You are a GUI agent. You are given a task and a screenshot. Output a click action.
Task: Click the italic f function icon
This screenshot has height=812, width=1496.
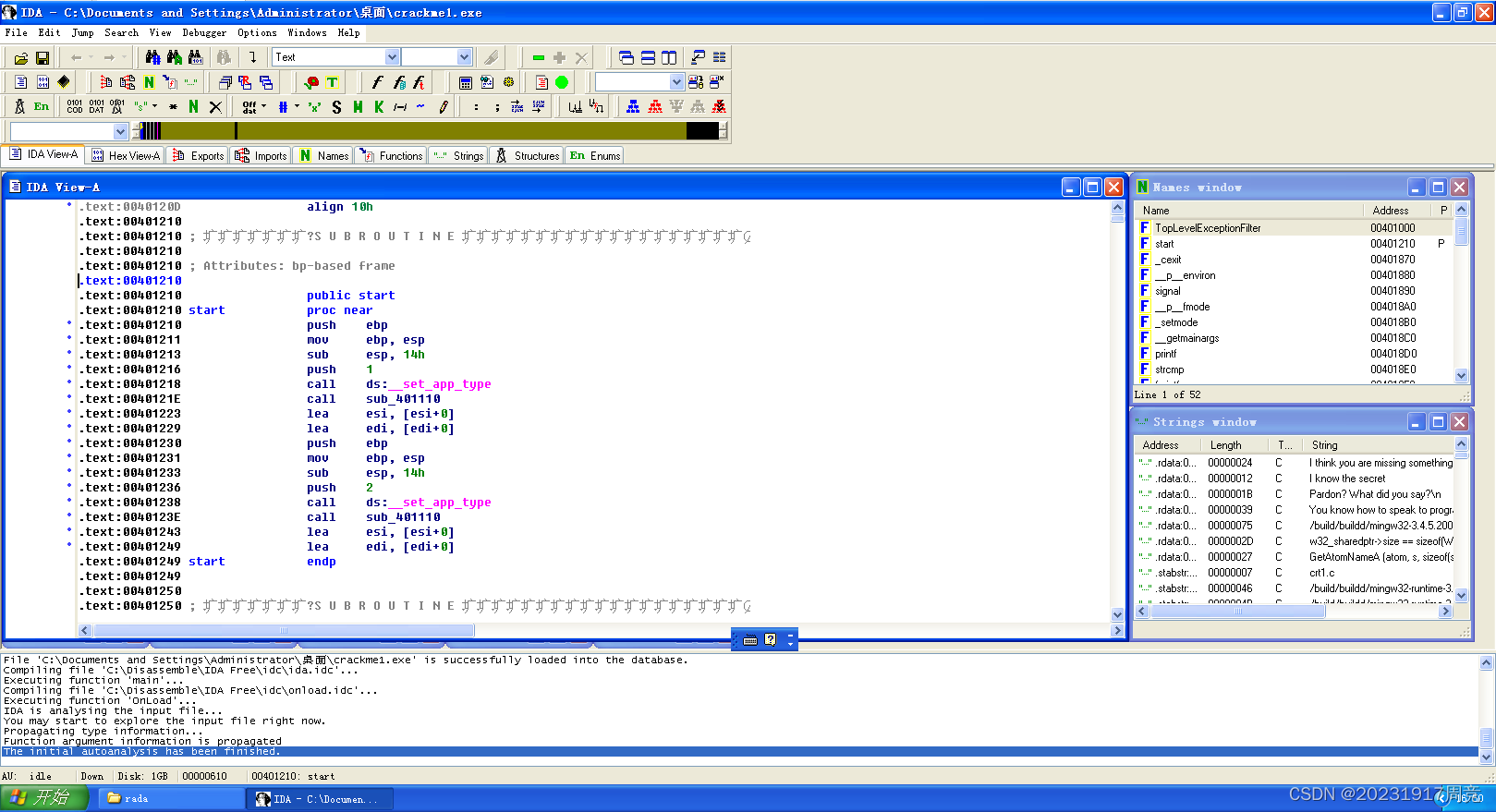(377, 82)
